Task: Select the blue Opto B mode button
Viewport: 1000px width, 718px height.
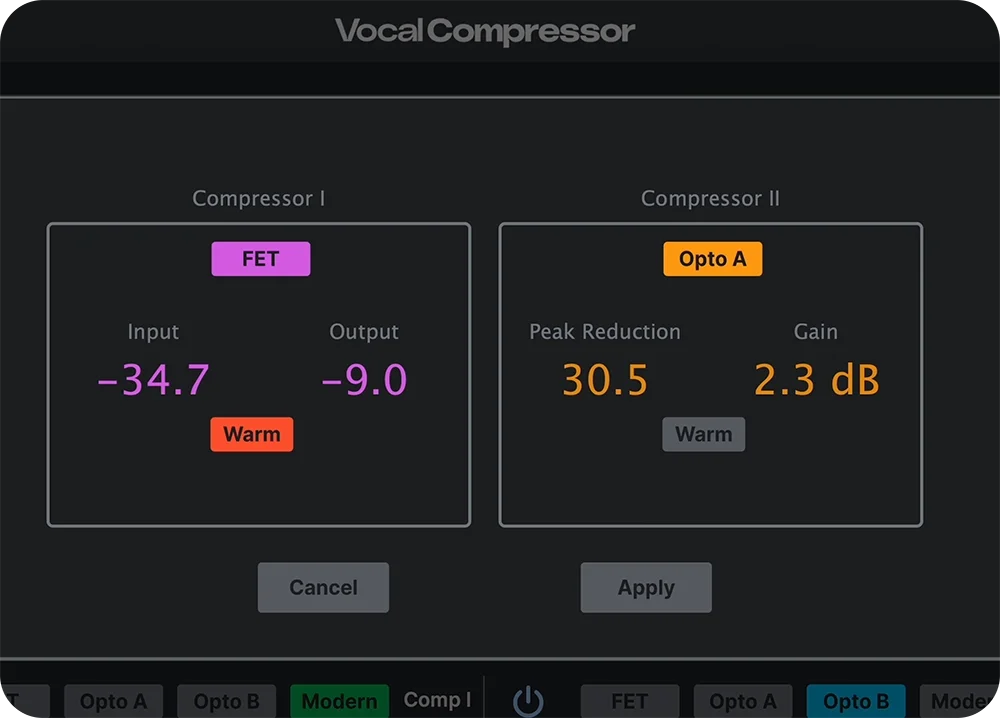Action: [x=856, y=701]
